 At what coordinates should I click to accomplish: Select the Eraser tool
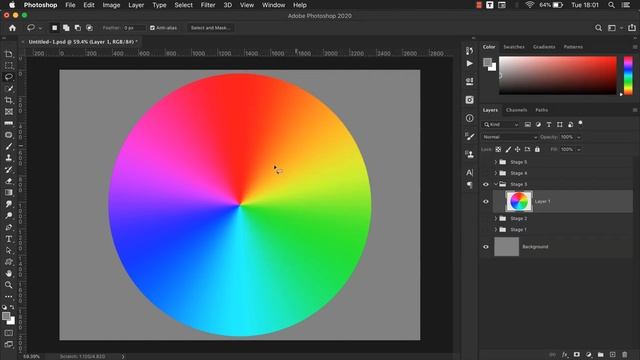click(9, 181)
